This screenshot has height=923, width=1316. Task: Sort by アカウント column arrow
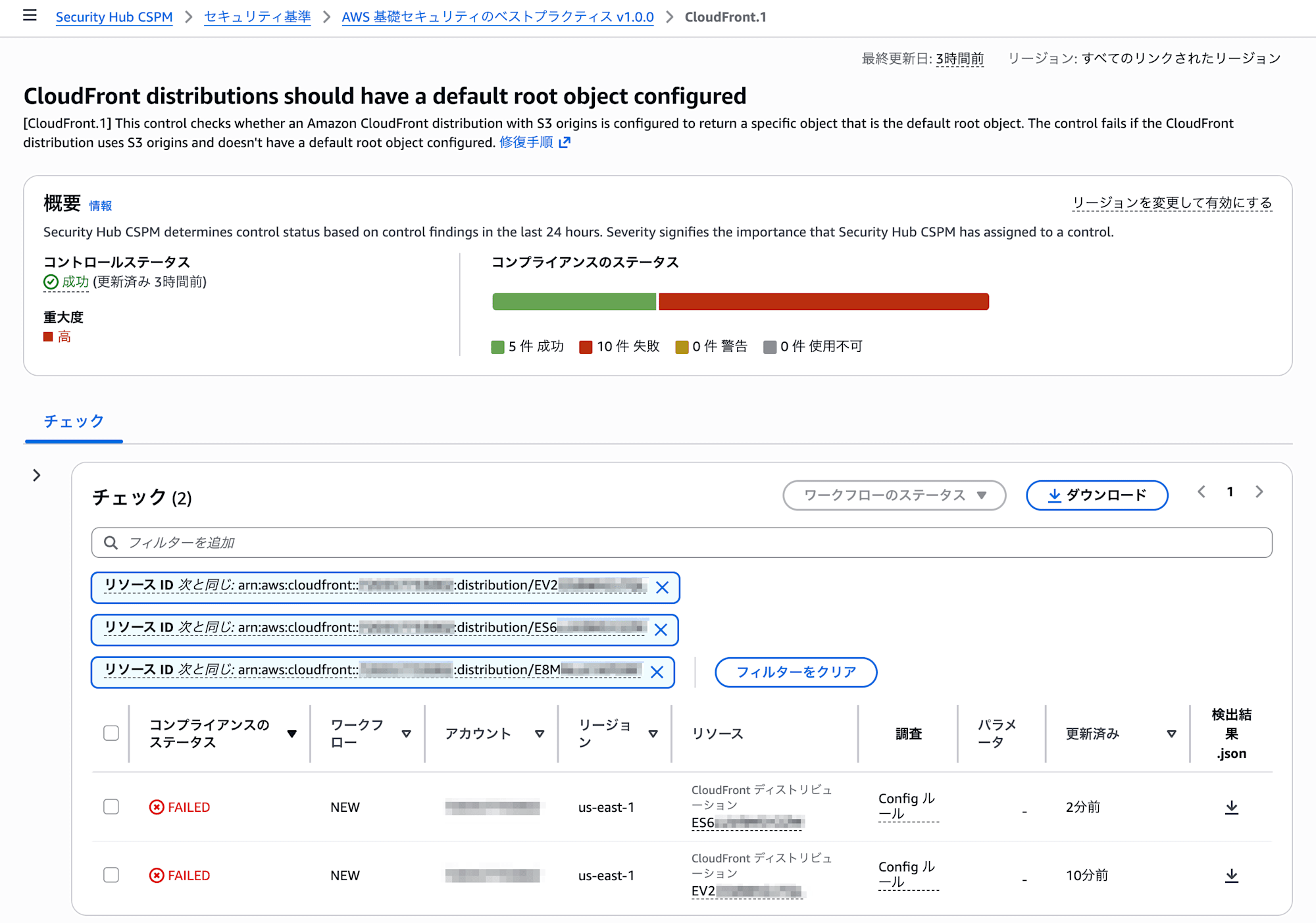[x=540, y=734]
